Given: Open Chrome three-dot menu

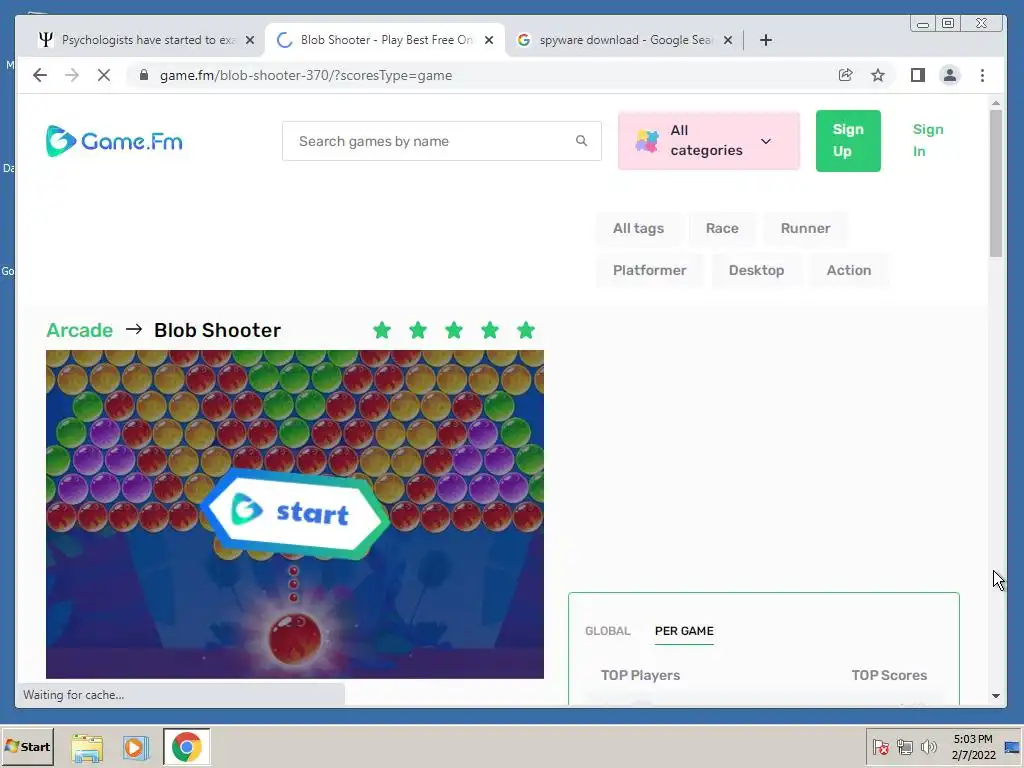Looking at the screenshot, I should click(x=982, y=75).
